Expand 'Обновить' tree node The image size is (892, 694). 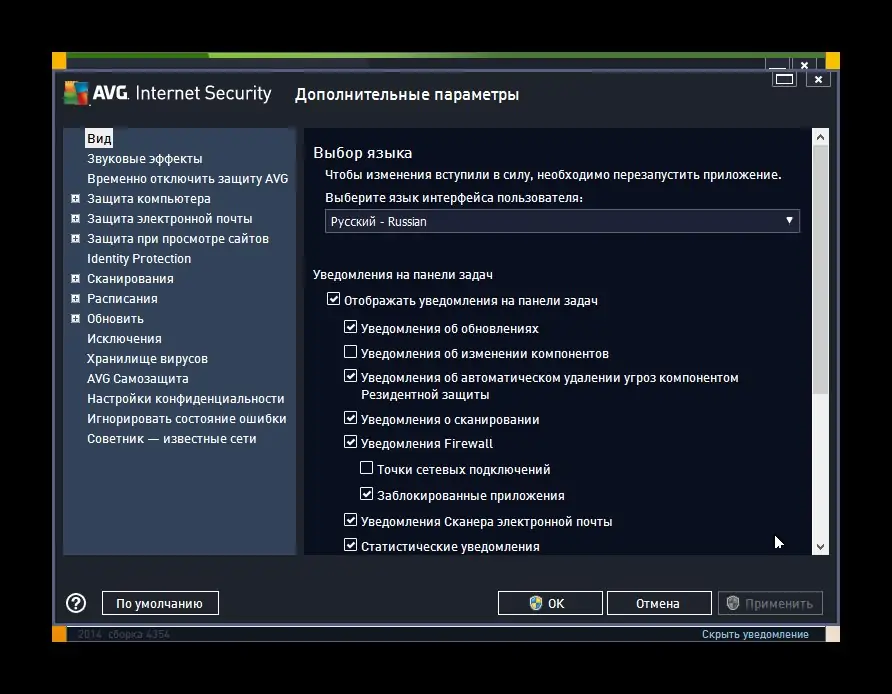point(76,319)
